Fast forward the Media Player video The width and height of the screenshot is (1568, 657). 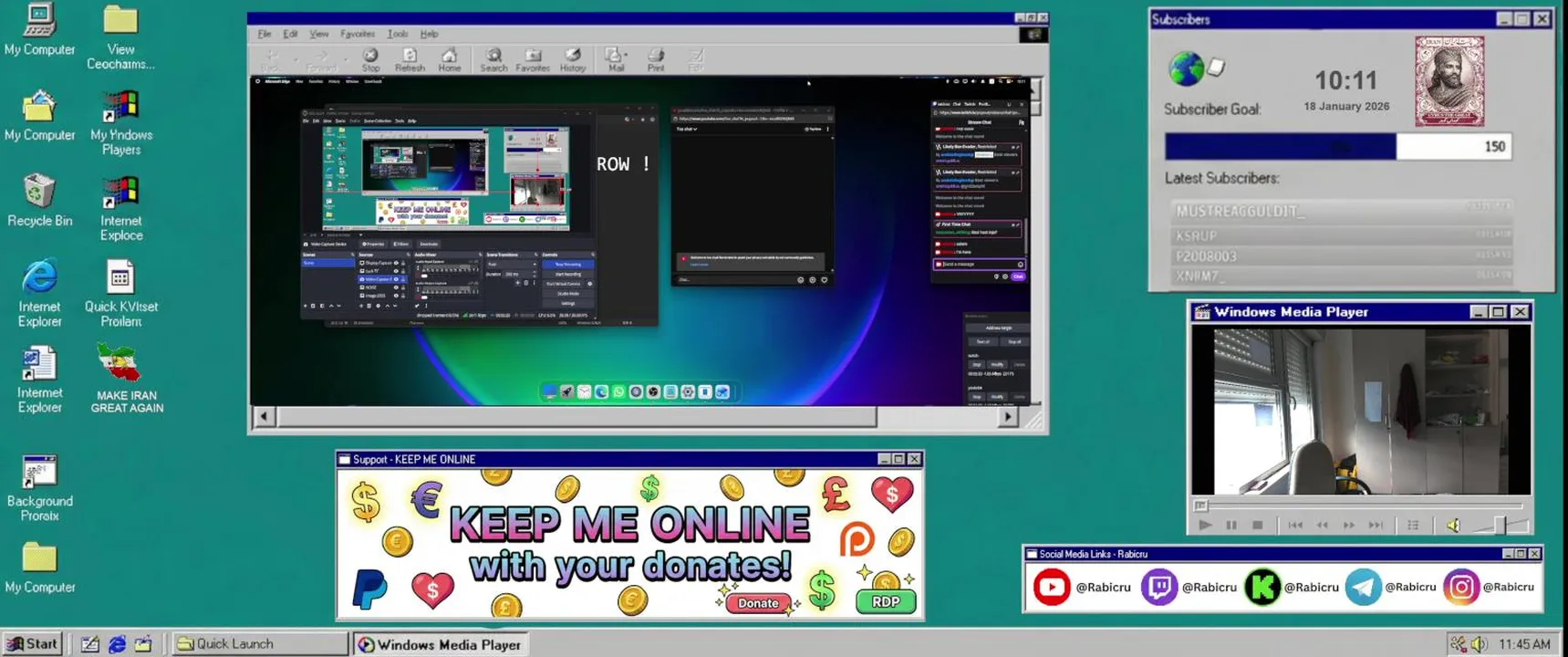click(x=1349, y=525)
